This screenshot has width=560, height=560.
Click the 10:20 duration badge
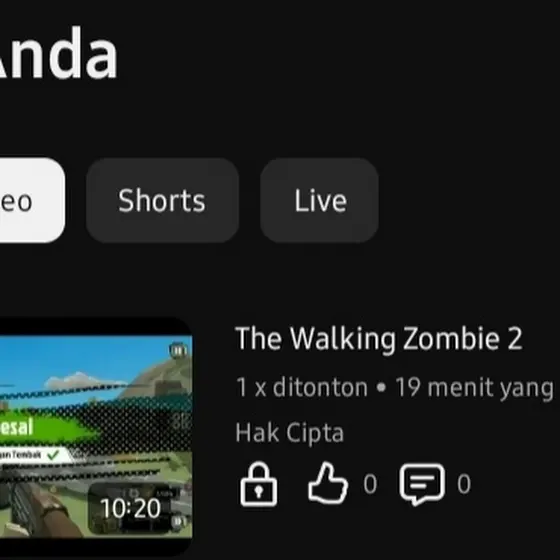(x=130, y=508)
